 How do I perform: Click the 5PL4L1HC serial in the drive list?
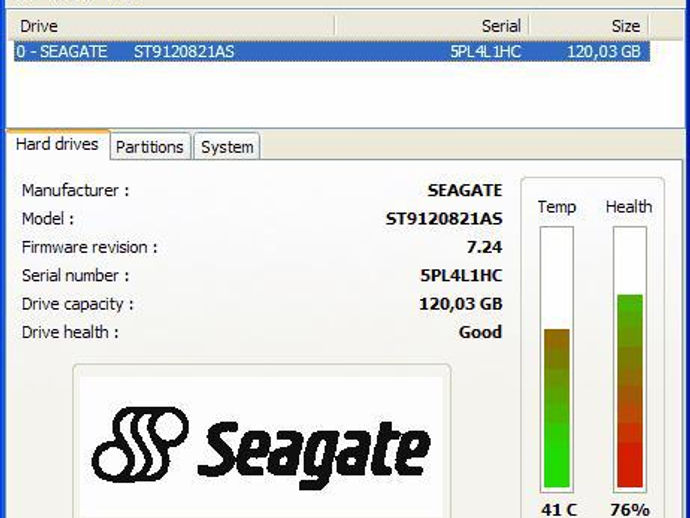(485, 52)
